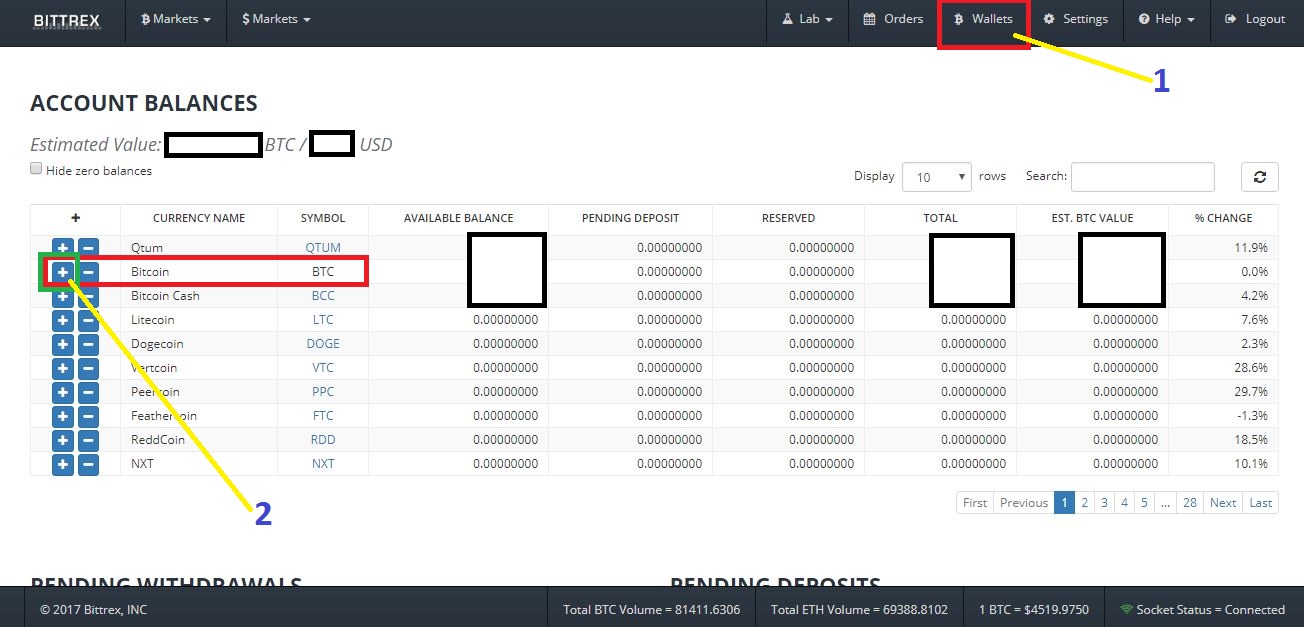Sort by the Est. BTC Value column header
This screenshot has height=627, width=1304.
pyautogui.click(x=1092, y=218)
